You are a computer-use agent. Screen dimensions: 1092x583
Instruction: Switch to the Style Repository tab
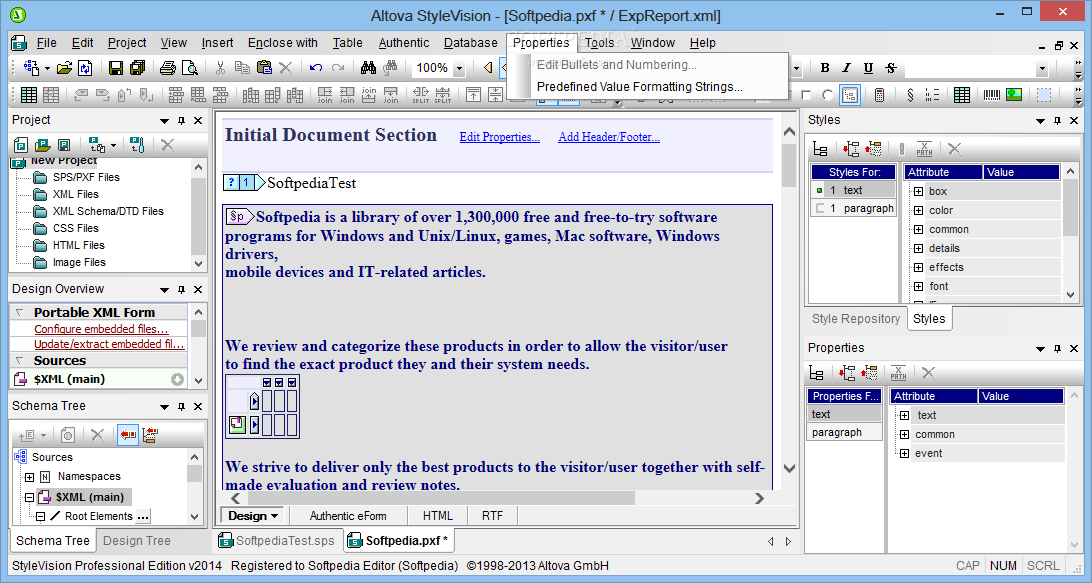[856, 318]
